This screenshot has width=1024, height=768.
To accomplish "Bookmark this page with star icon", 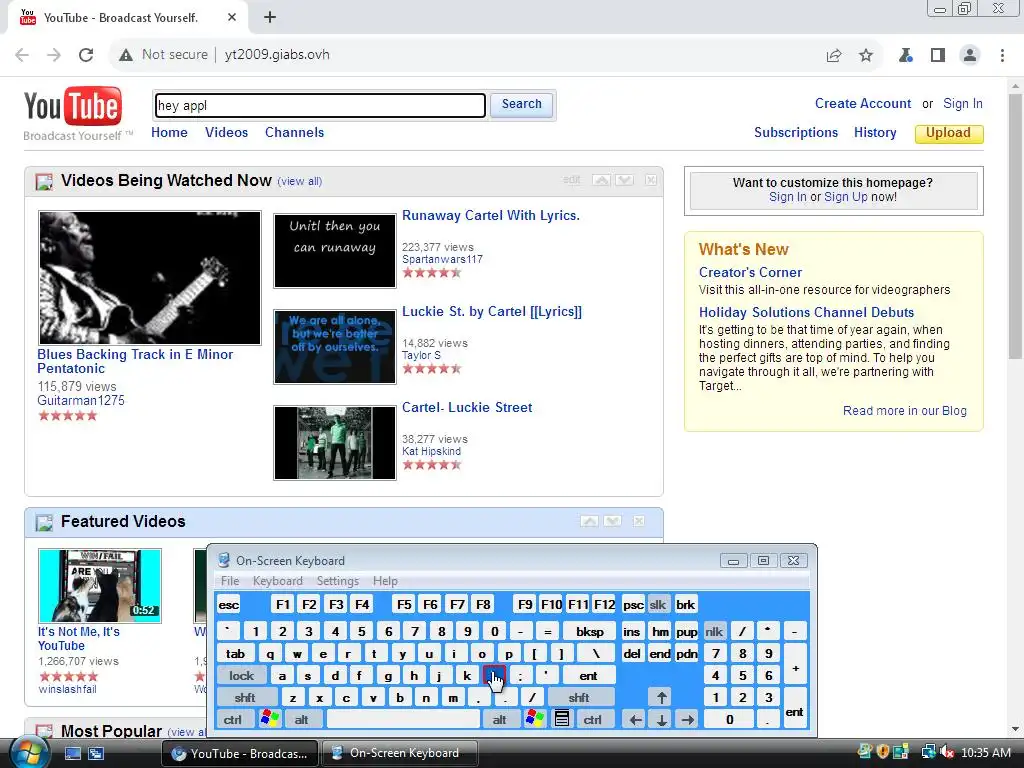I will point(866,55).
